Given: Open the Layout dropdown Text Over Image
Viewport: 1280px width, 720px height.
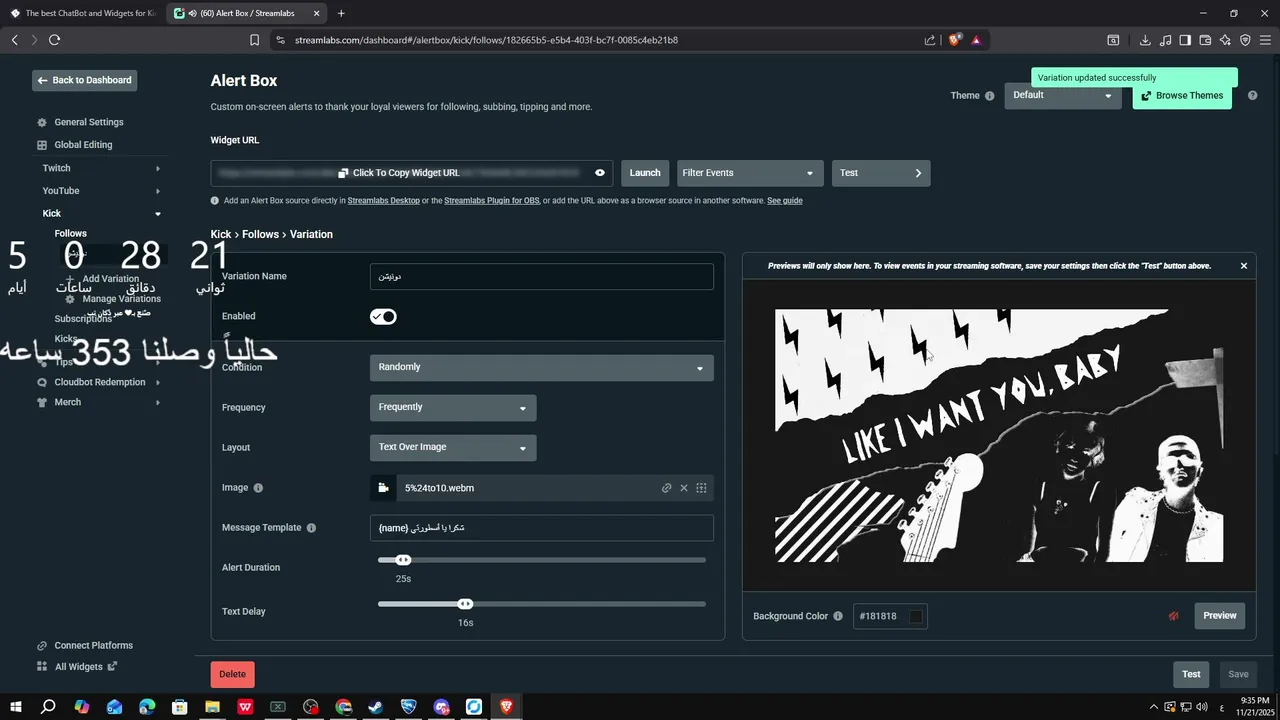Looking at the screenshot, I should tap(453, 447).
